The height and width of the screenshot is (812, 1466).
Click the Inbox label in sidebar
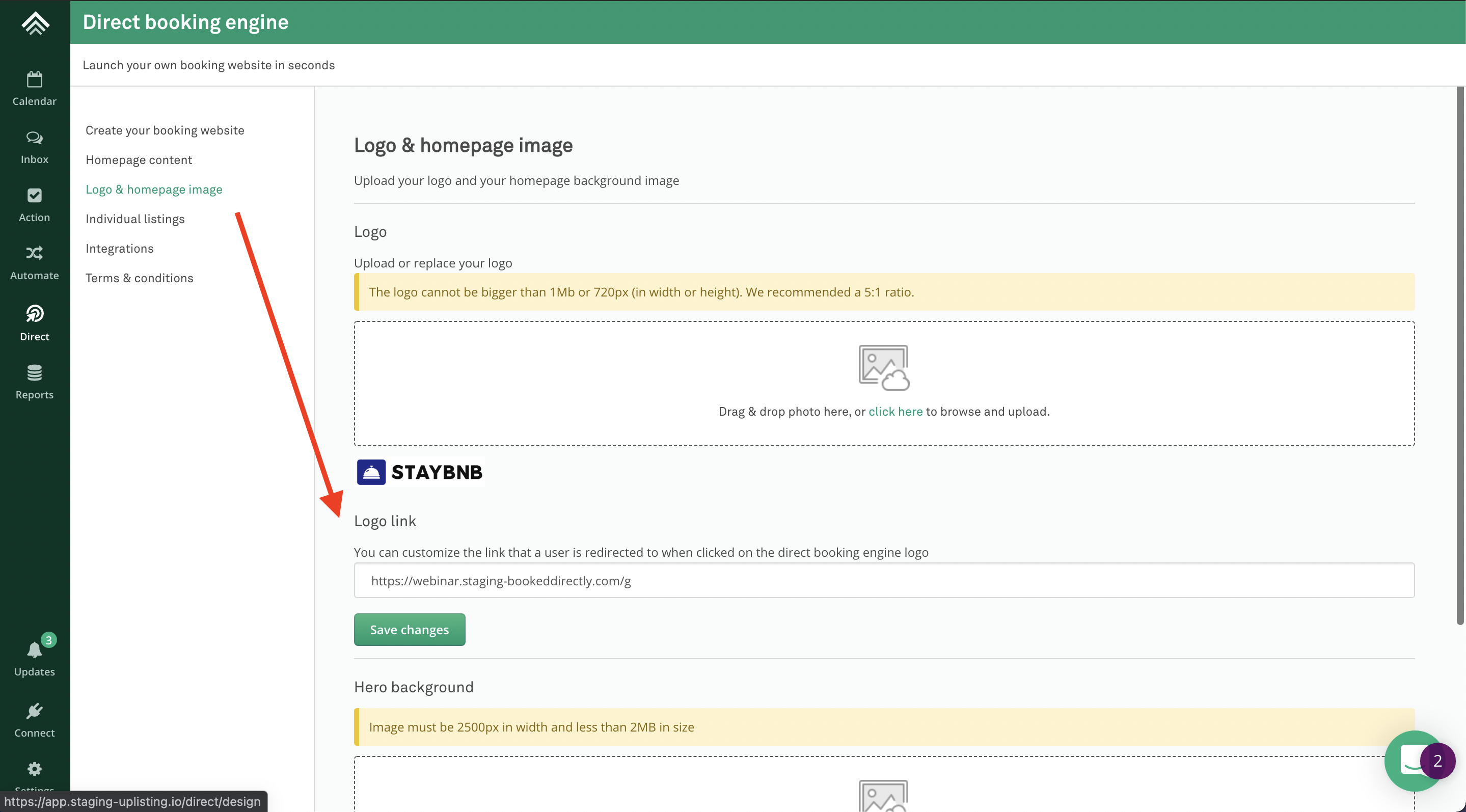click(x=35, y=159)
